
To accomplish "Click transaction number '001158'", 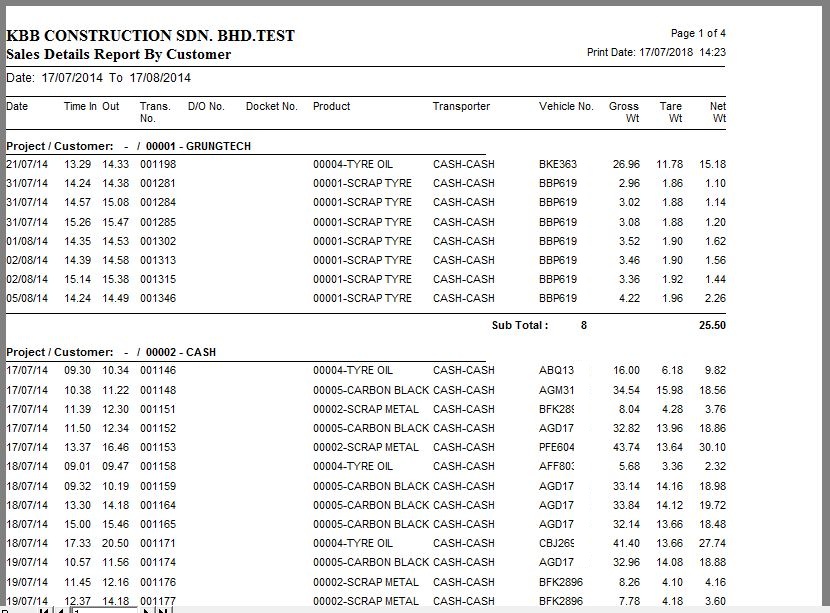I will [158, 467].
